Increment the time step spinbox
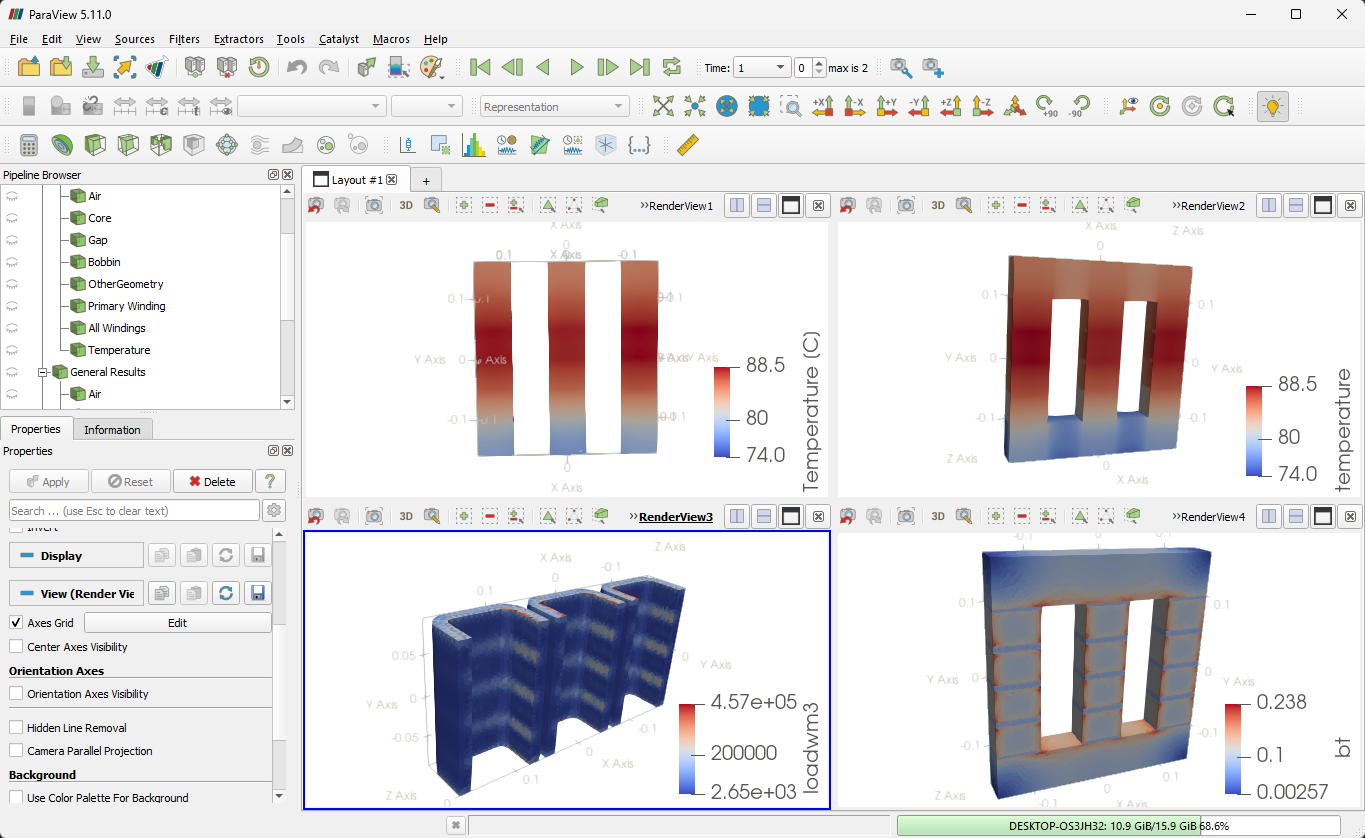 (820, 63)
